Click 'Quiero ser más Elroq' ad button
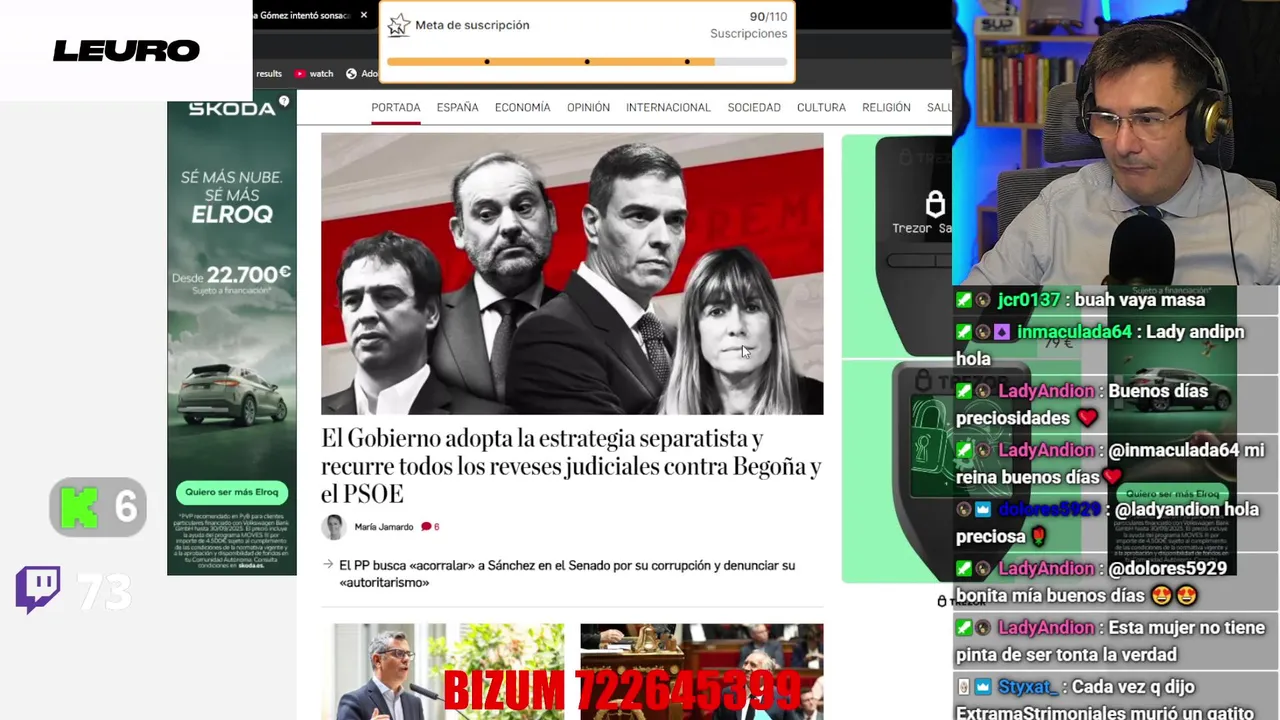Screen dimensions: 1280x720 click(x=232, y=492)
